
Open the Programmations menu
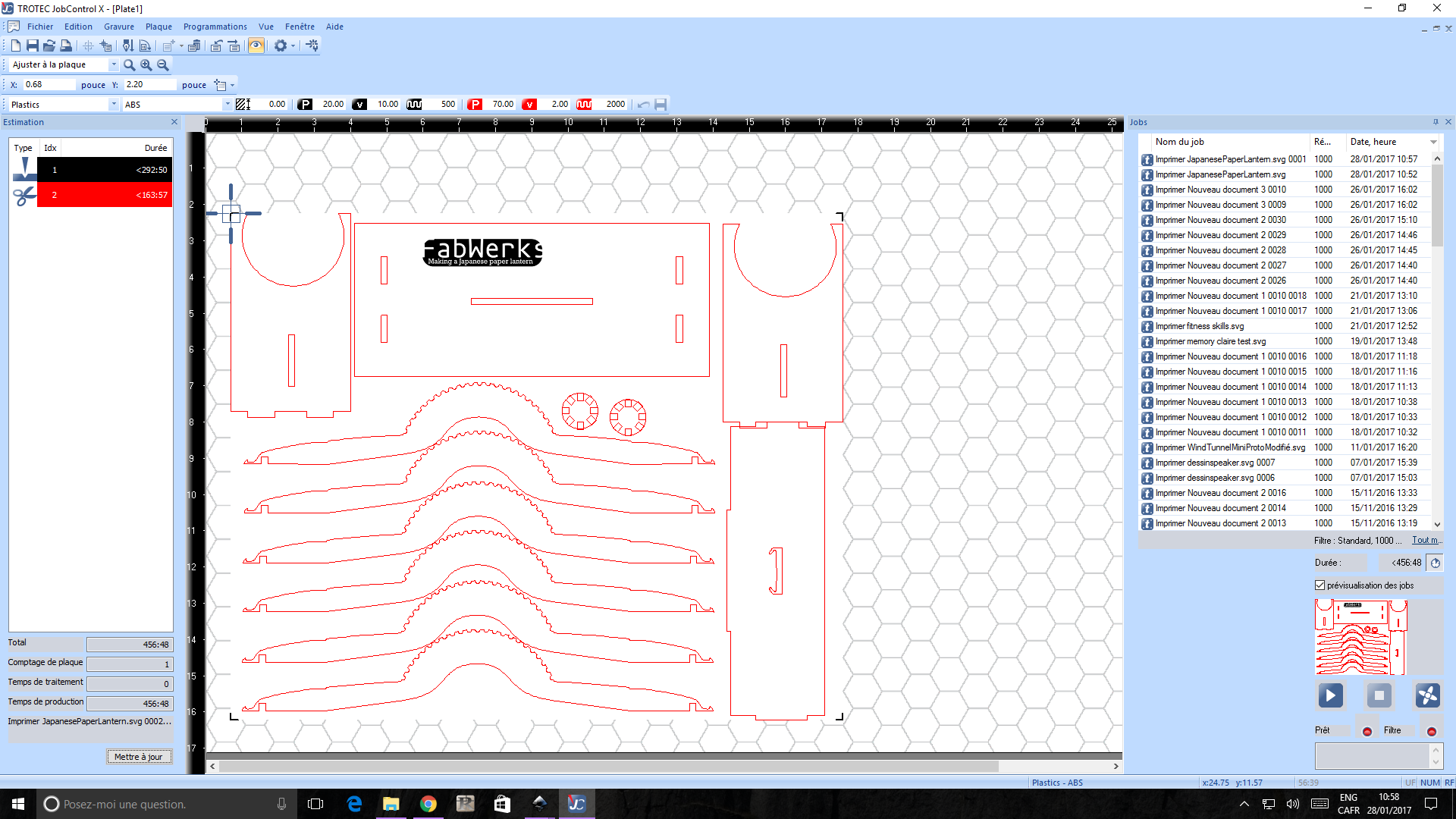(x=215, y=27)
